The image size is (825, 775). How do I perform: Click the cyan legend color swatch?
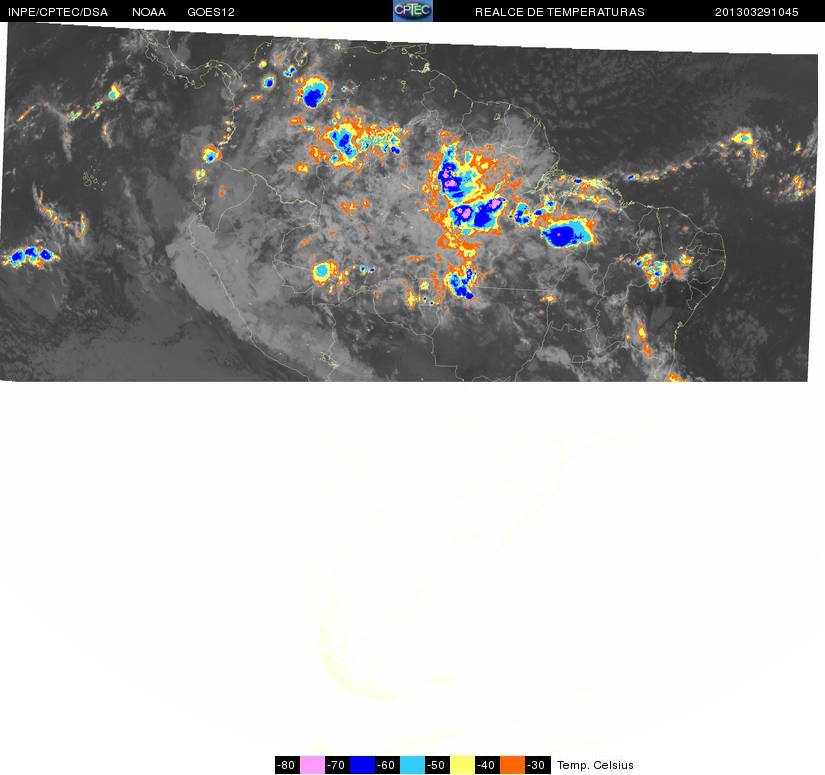coord(412,765)
